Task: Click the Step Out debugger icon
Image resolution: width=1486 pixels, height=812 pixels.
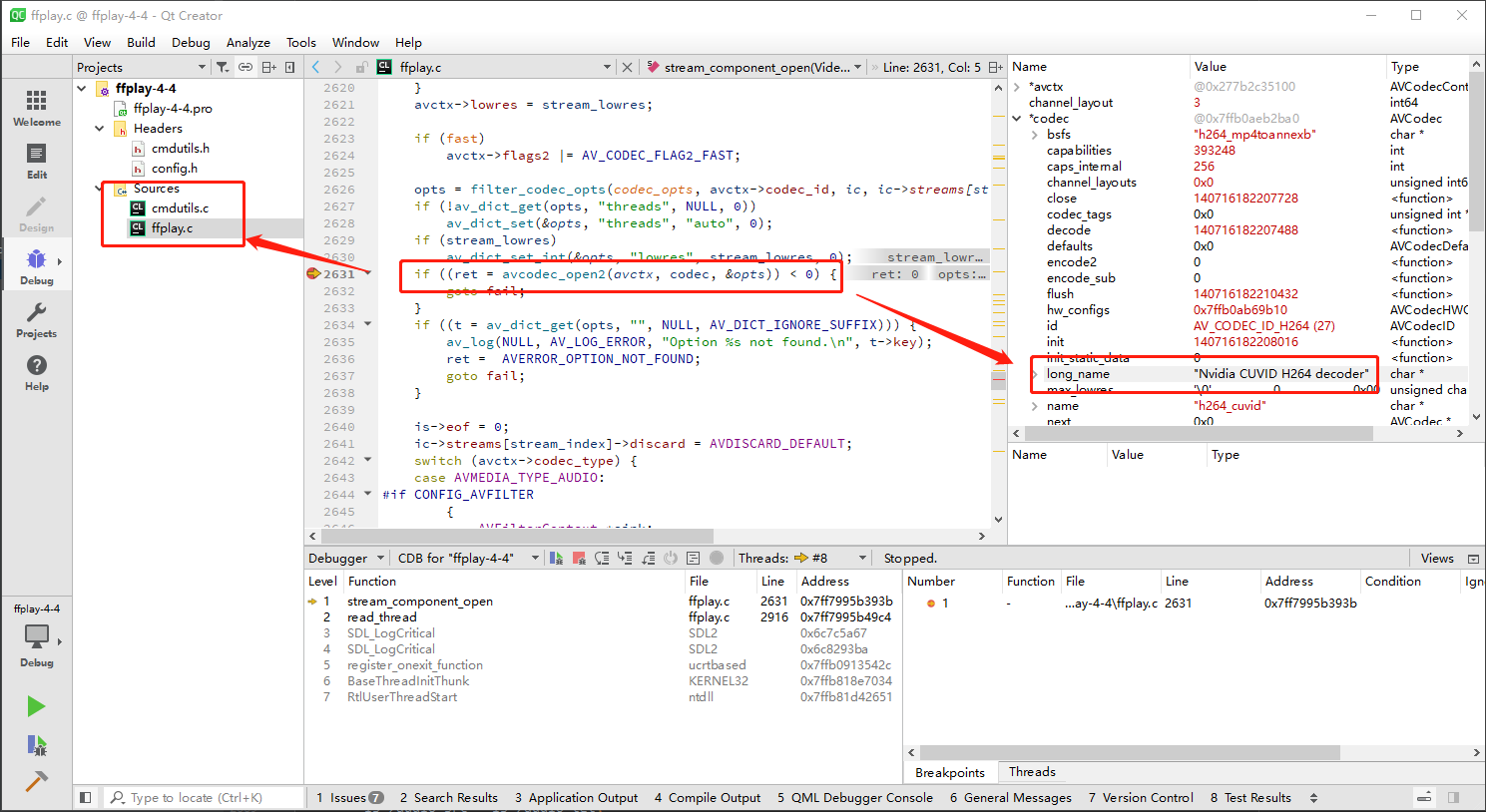Action: coord(648,558)
